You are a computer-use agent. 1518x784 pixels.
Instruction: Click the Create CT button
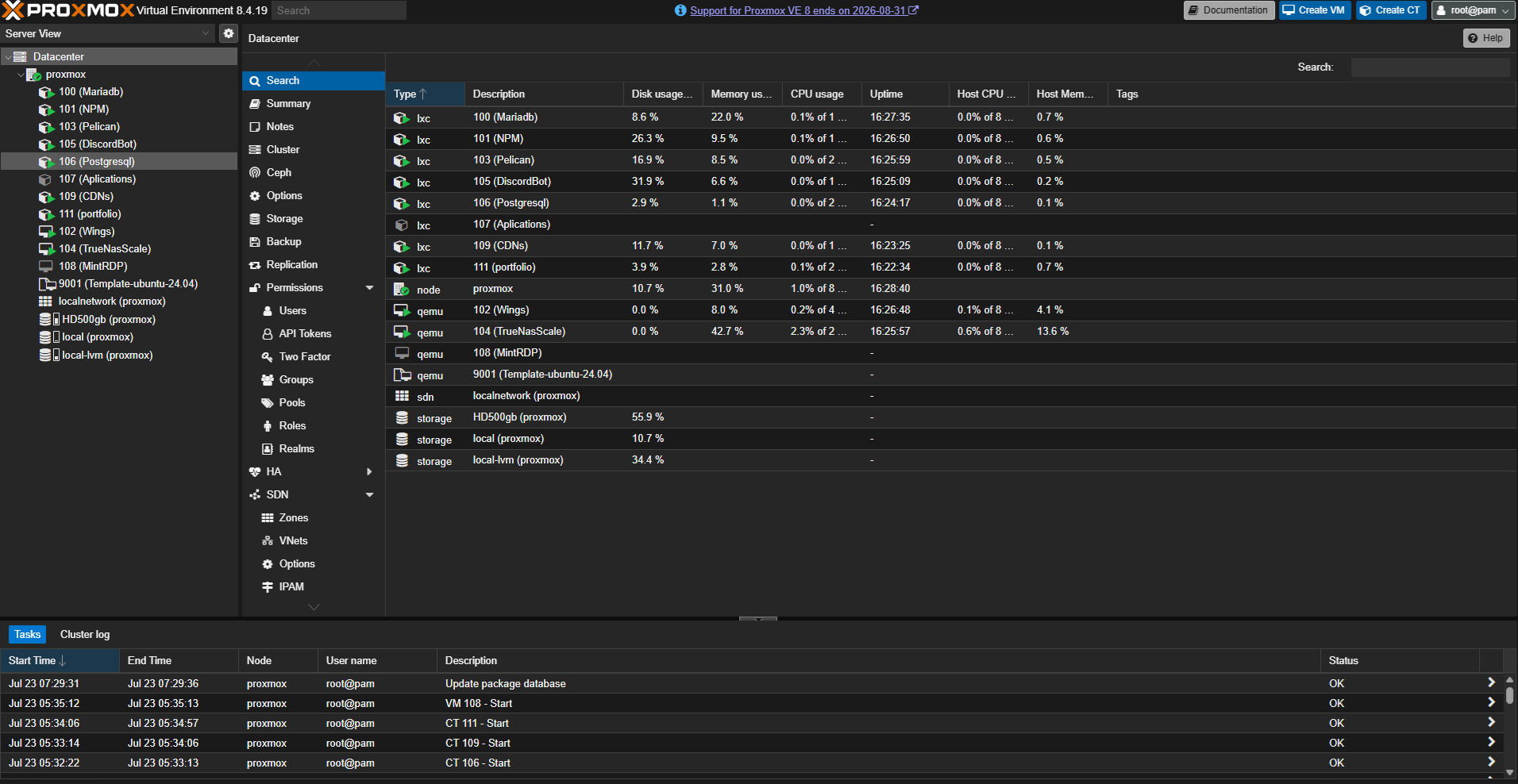1391,10
